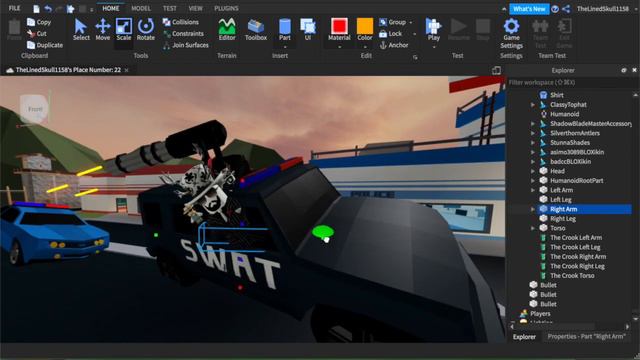This screenshot has height=360, width=640.
Task: Duplicate the selected object
Action: [x=45, y=45]
